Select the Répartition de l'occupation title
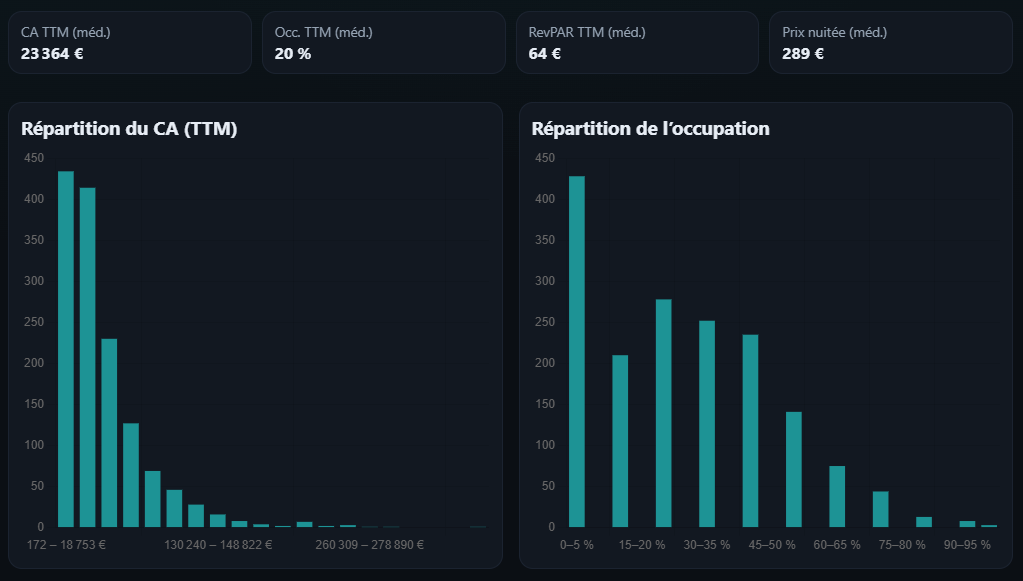Screen dimensions: 1023x581 click(x=651, y=128)
